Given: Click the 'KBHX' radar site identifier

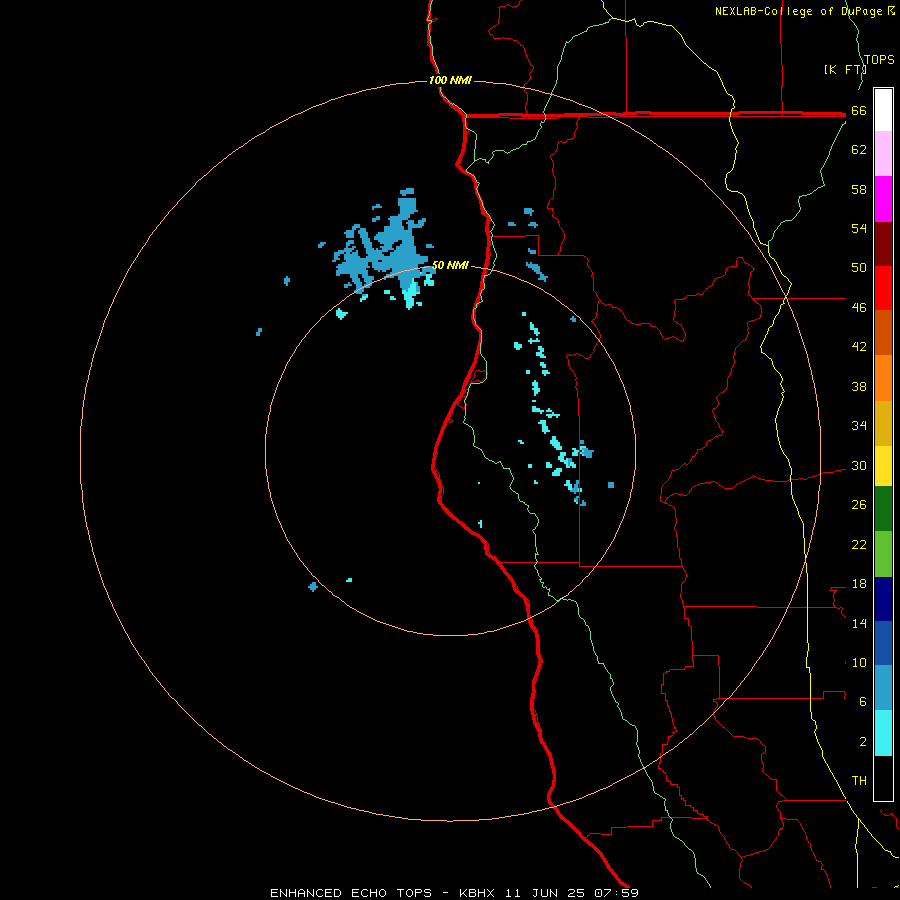Looking at the screenshot, I should pyautogui.click(x=478, y=893).
